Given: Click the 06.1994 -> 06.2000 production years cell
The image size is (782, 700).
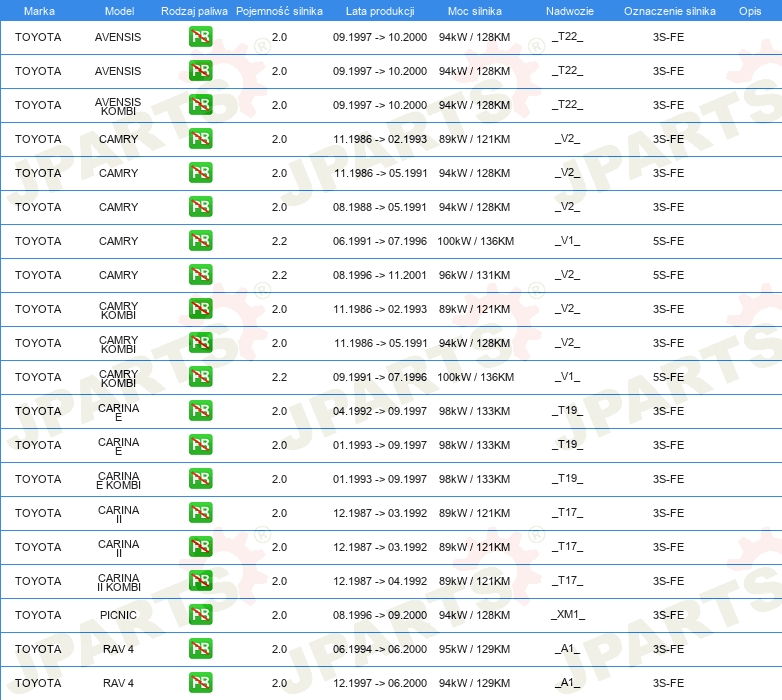Looking at the screenshot, I should click(x=380, y=649).
